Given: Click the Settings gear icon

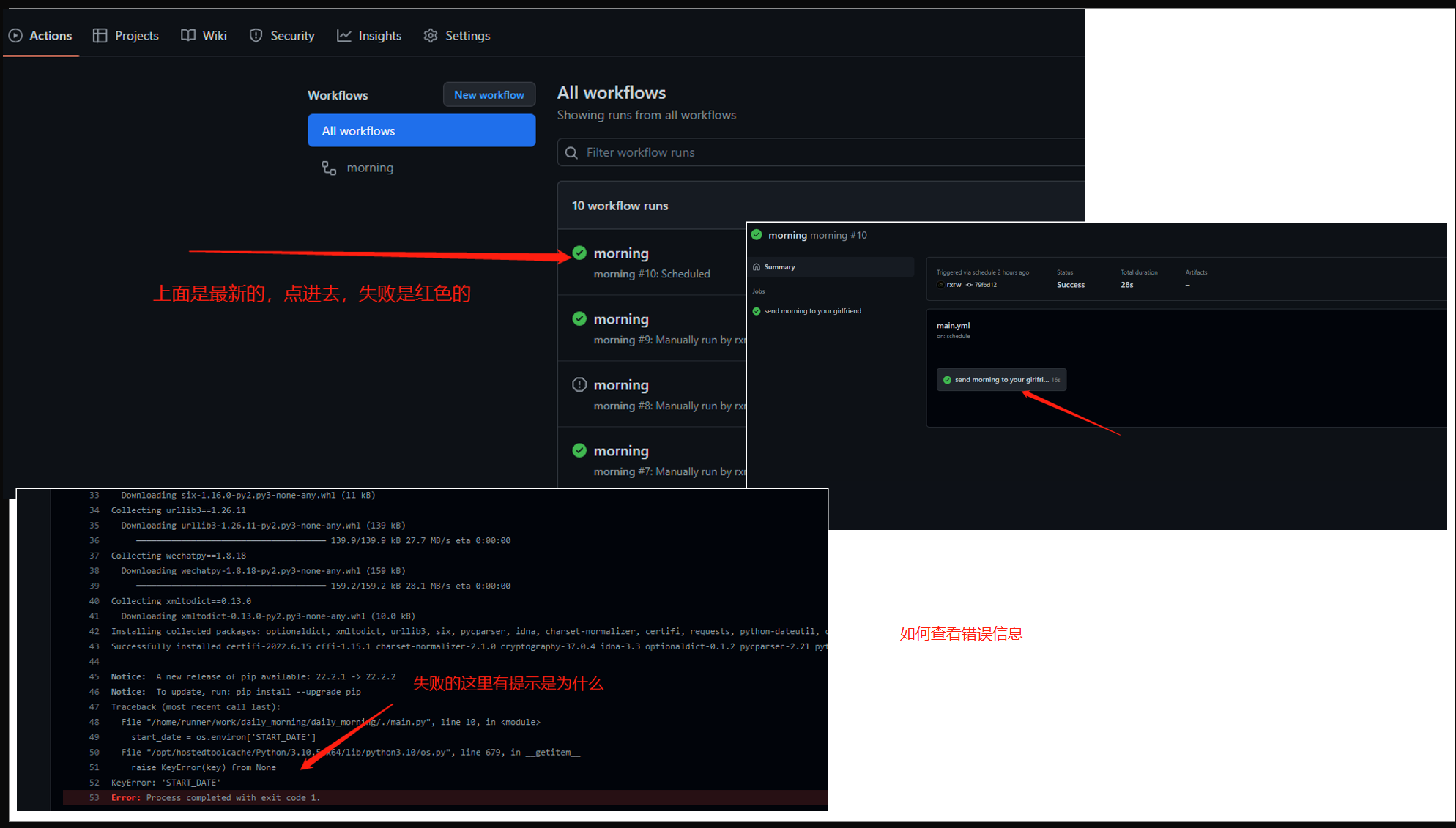Looking at the screenshot, I should click(431, 35).
